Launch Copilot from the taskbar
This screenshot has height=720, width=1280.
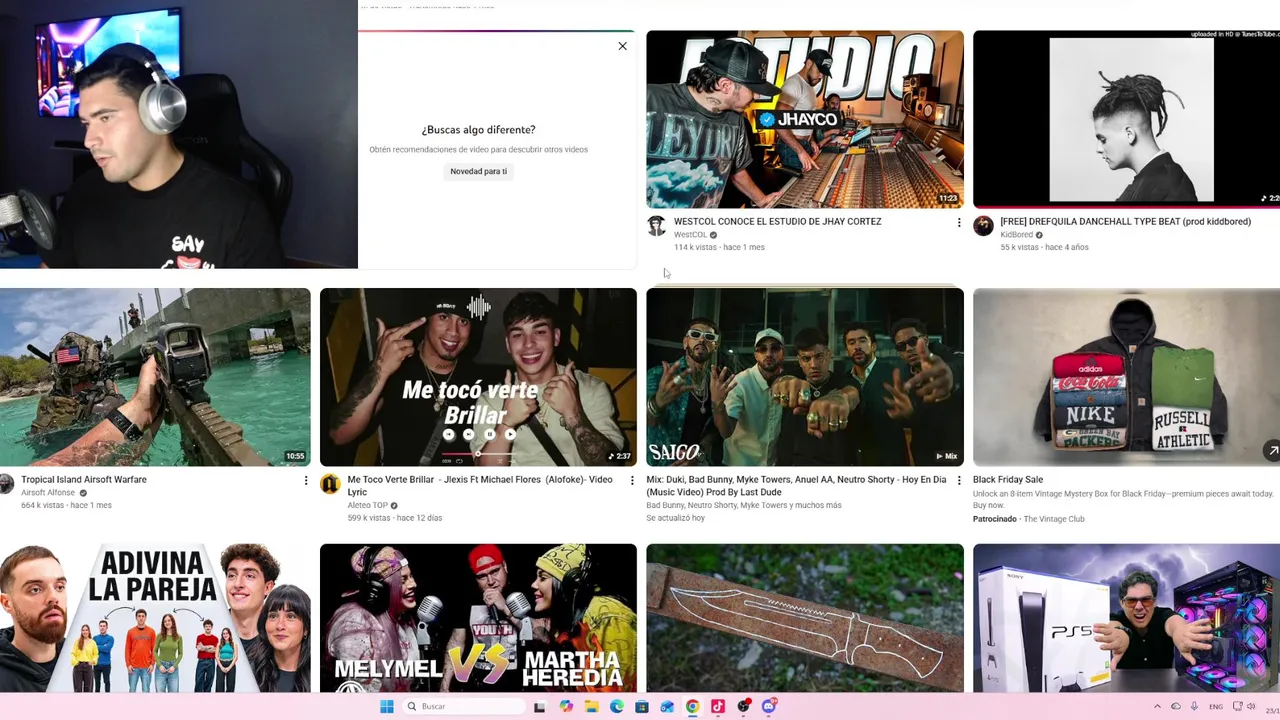[x=566, y=707]
